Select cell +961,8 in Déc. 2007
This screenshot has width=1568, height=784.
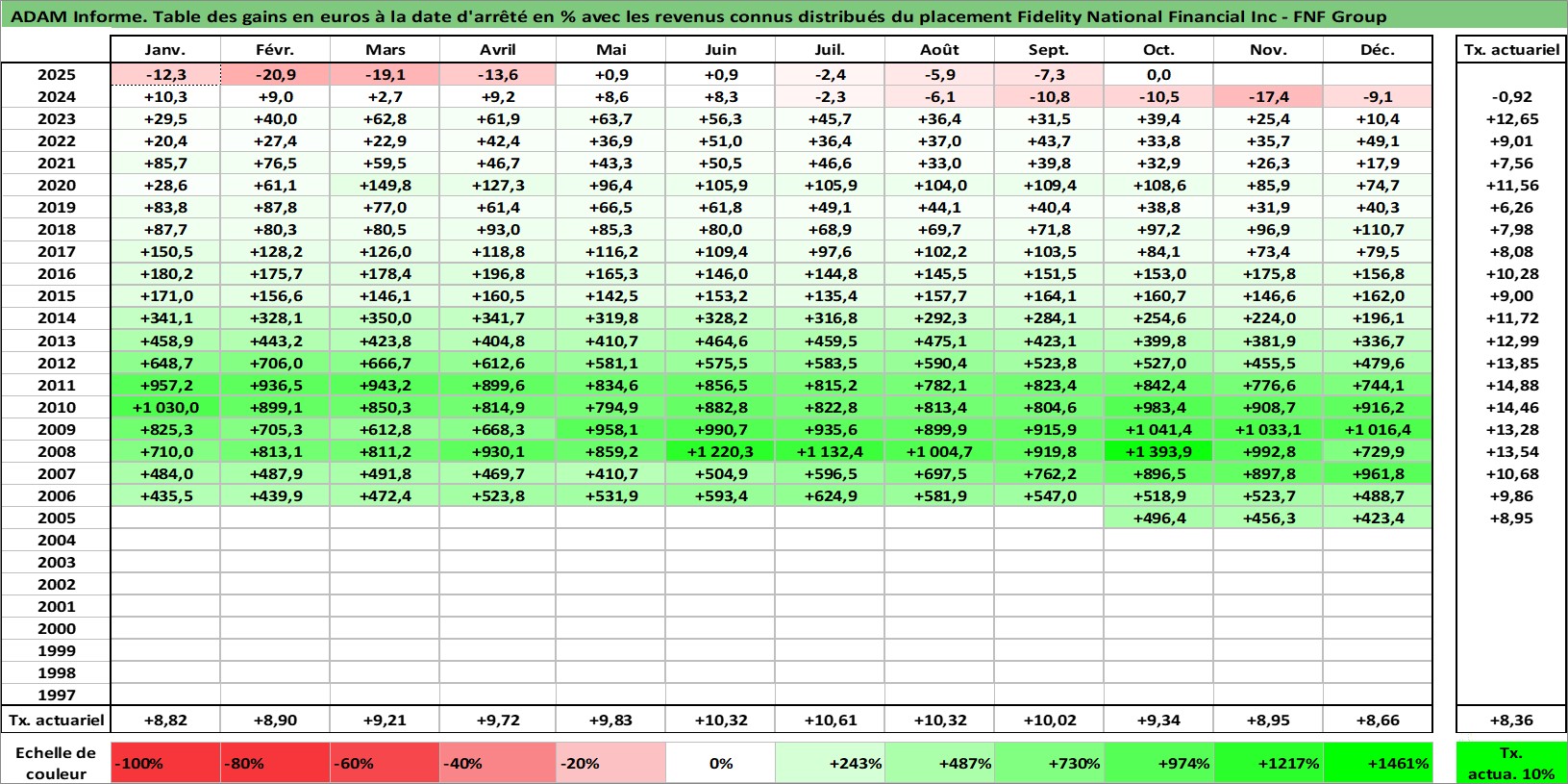(x=1378, y=473)
